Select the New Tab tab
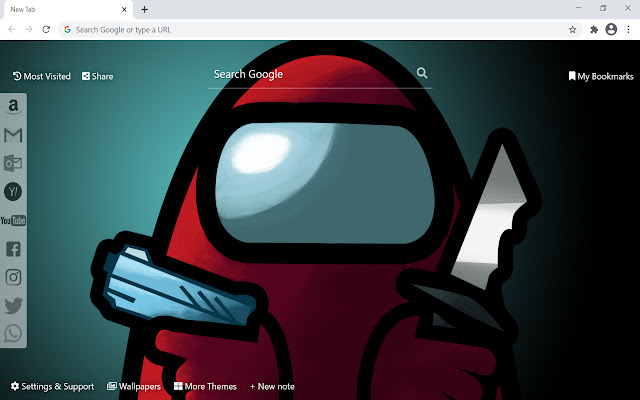This screenshot has width=640, height=400. tap(67, 10)
